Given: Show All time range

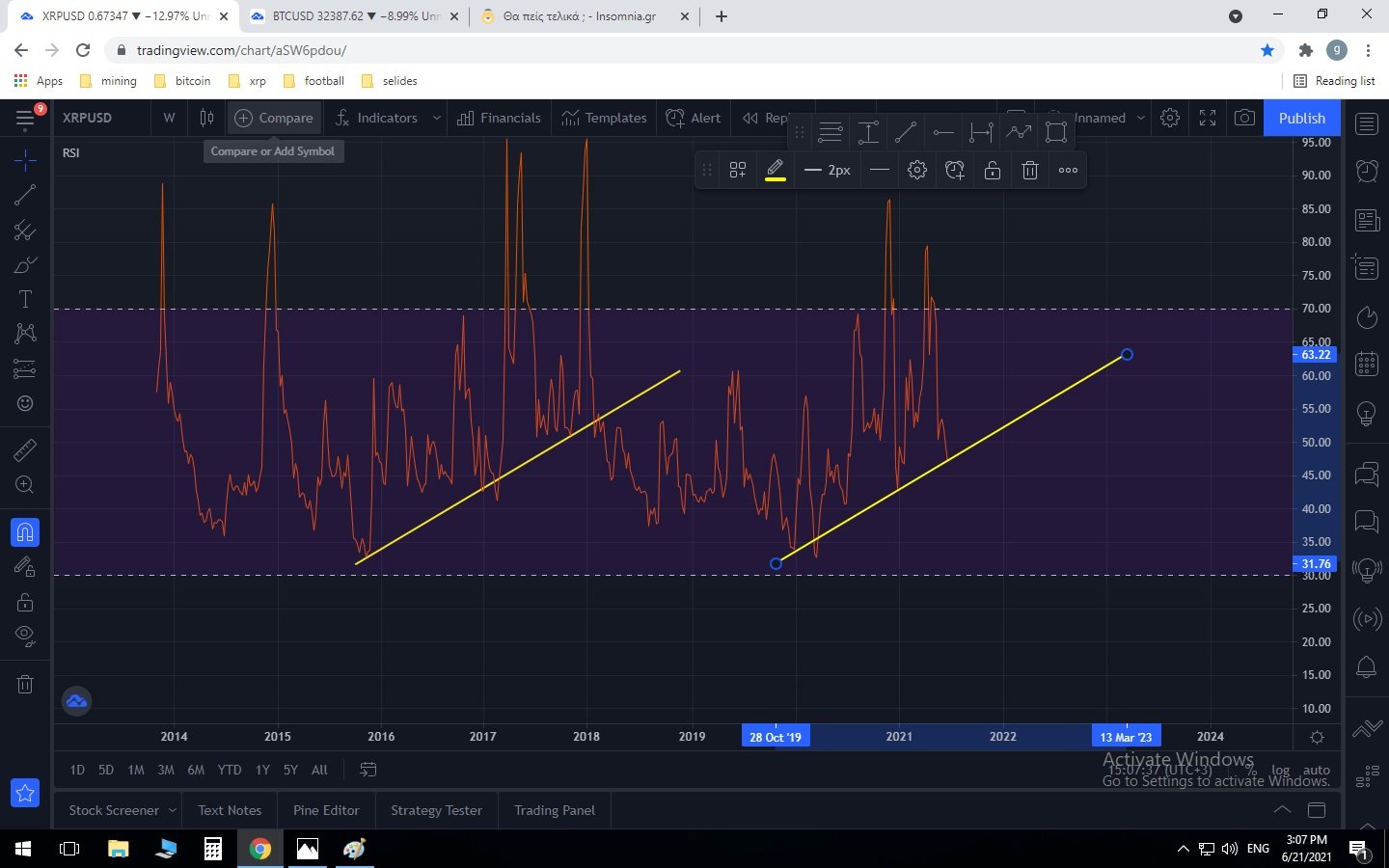Looking at the screenshot, I should tap(319, 770).
